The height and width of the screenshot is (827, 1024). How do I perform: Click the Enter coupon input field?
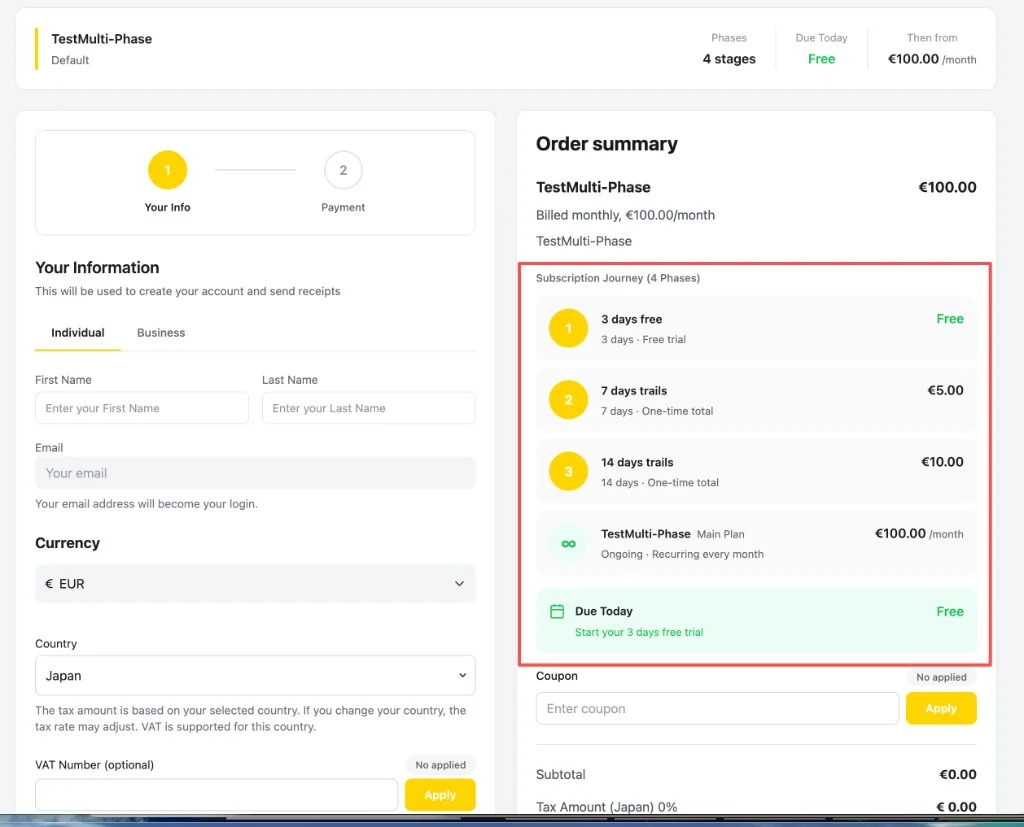(x=717, y=709)
